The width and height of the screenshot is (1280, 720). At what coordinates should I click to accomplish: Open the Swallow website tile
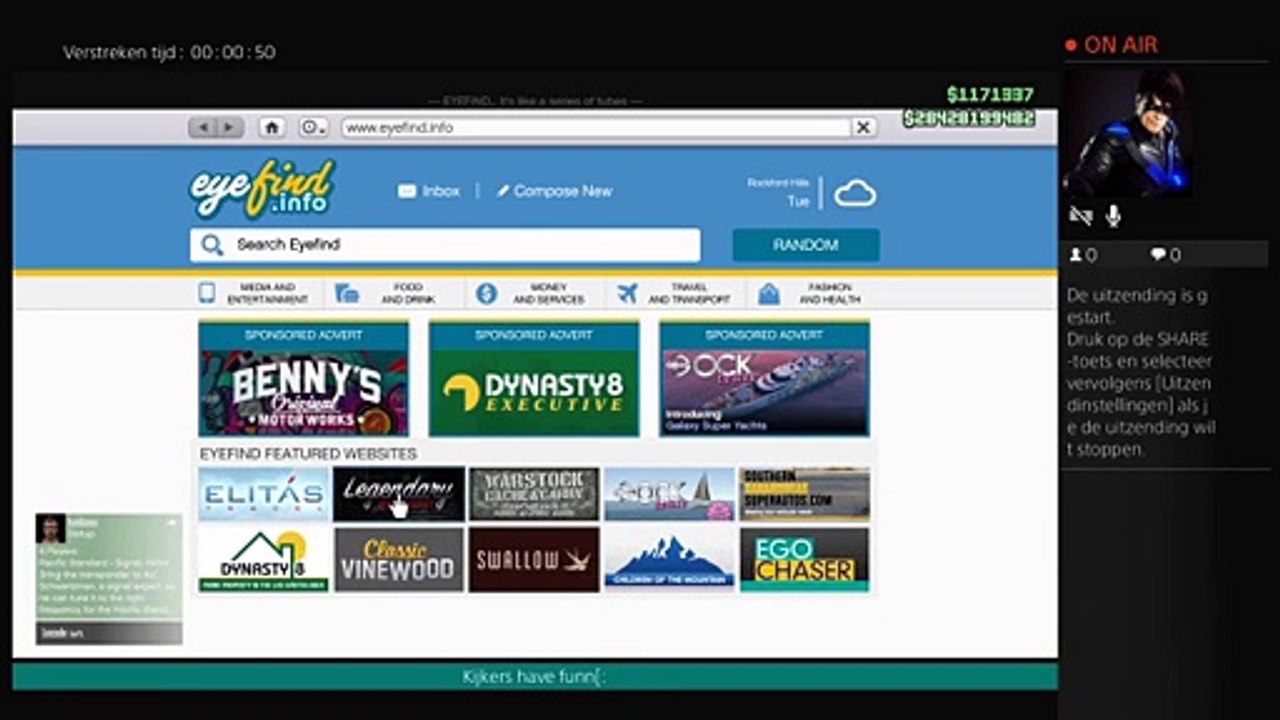pyautogui.click(x=534, y=560)
